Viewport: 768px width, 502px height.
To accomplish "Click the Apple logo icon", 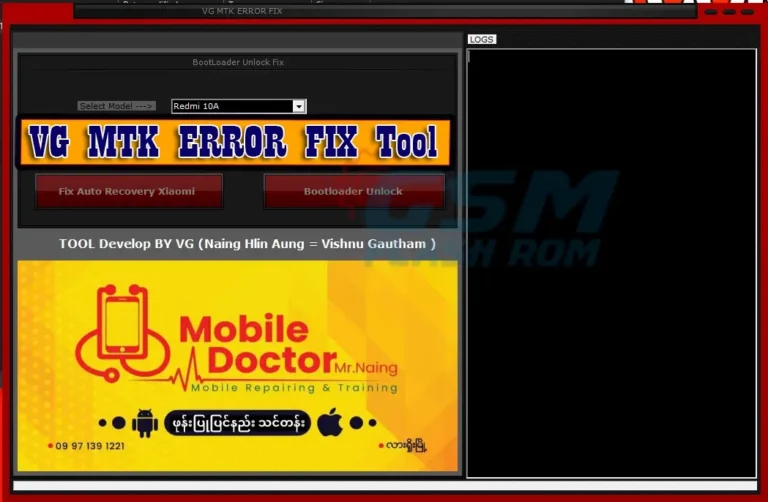I will click(331, 422).
